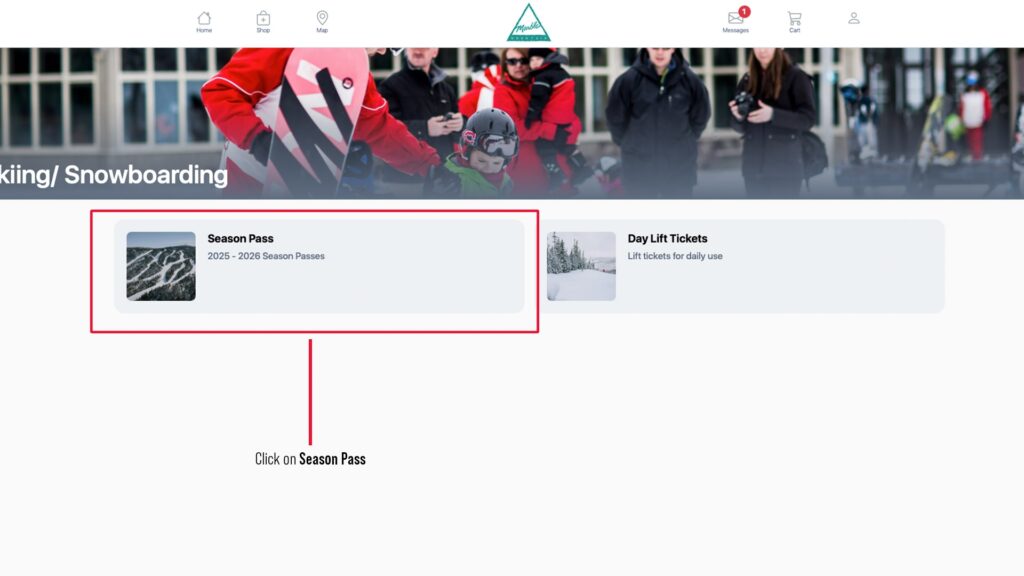Click the Cart text label

coord(794,31)
